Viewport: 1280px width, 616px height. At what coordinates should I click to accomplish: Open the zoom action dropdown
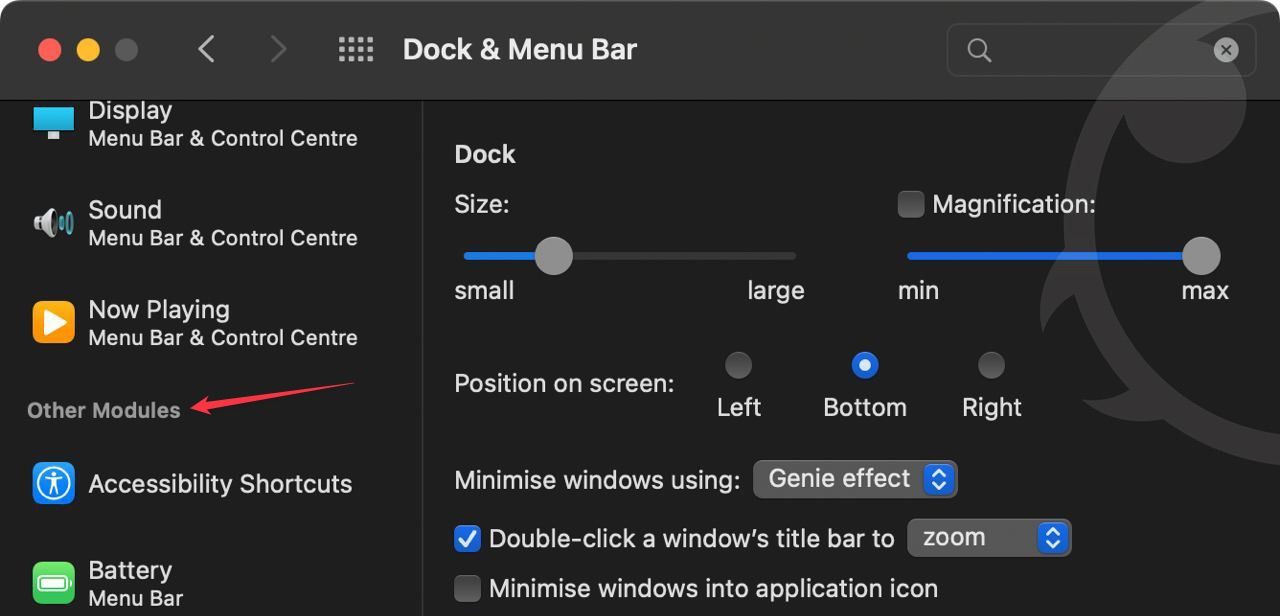(x=988, y=538)
